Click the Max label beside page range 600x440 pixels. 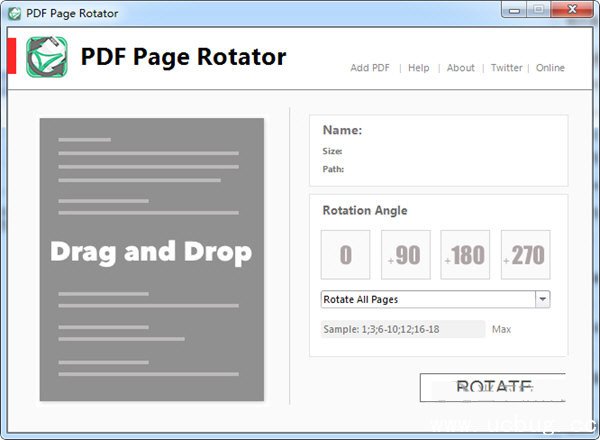[x=501, y=329]
